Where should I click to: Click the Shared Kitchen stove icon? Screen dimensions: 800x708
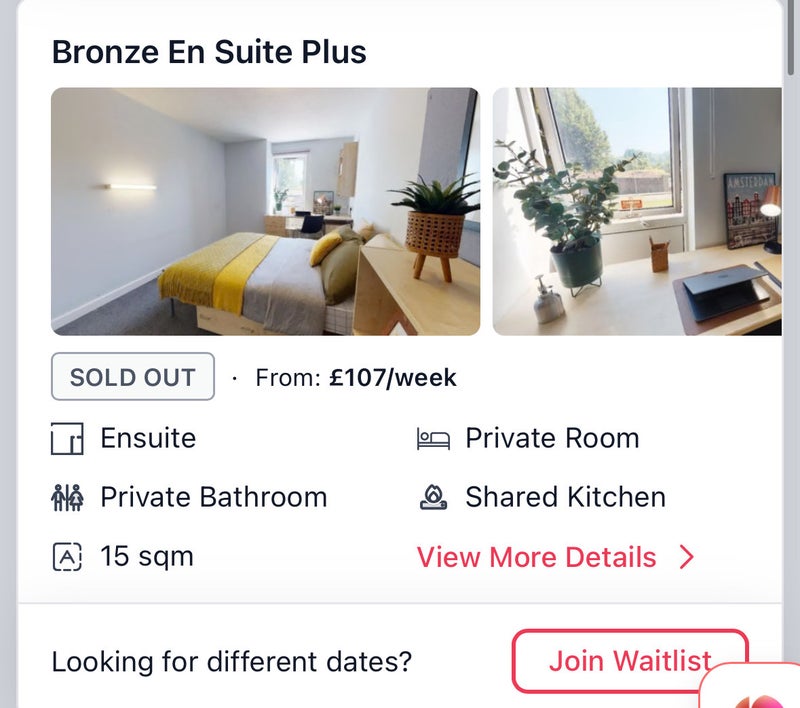pos(433,497)
